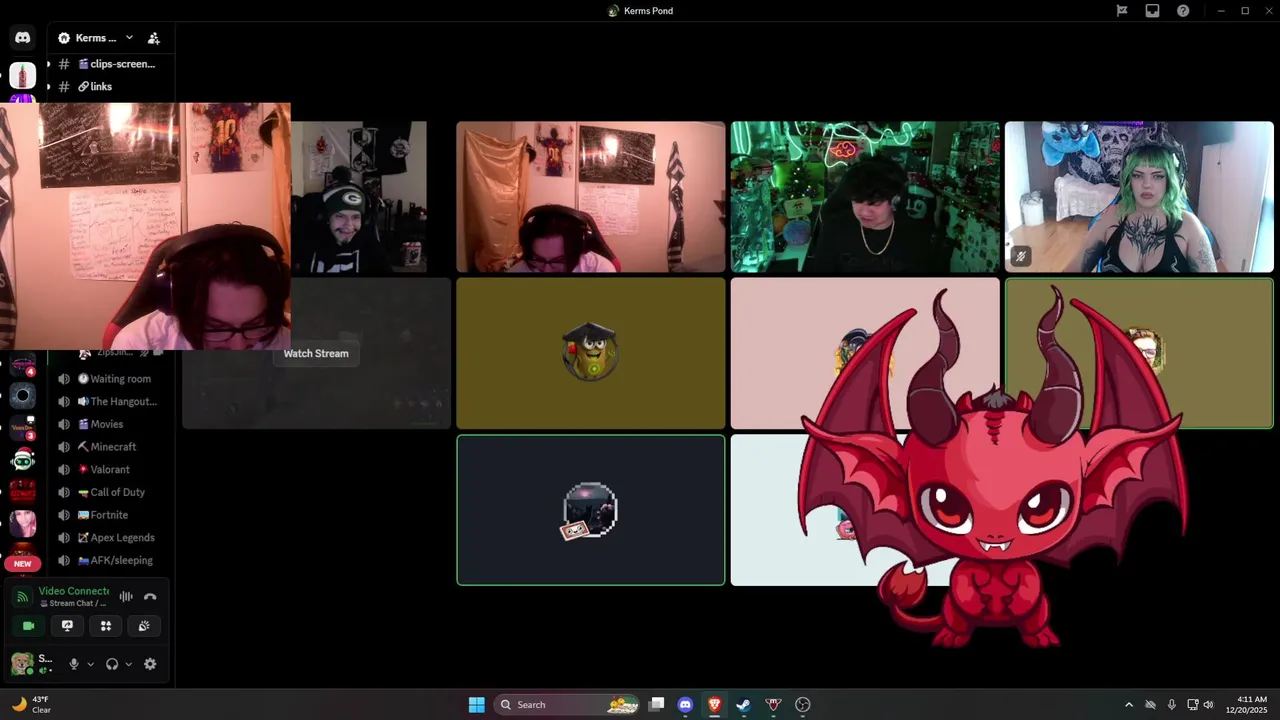This screenshot has height=720, width=1280.
Task: Open the black hole server icon
Action: coord(22,396)
